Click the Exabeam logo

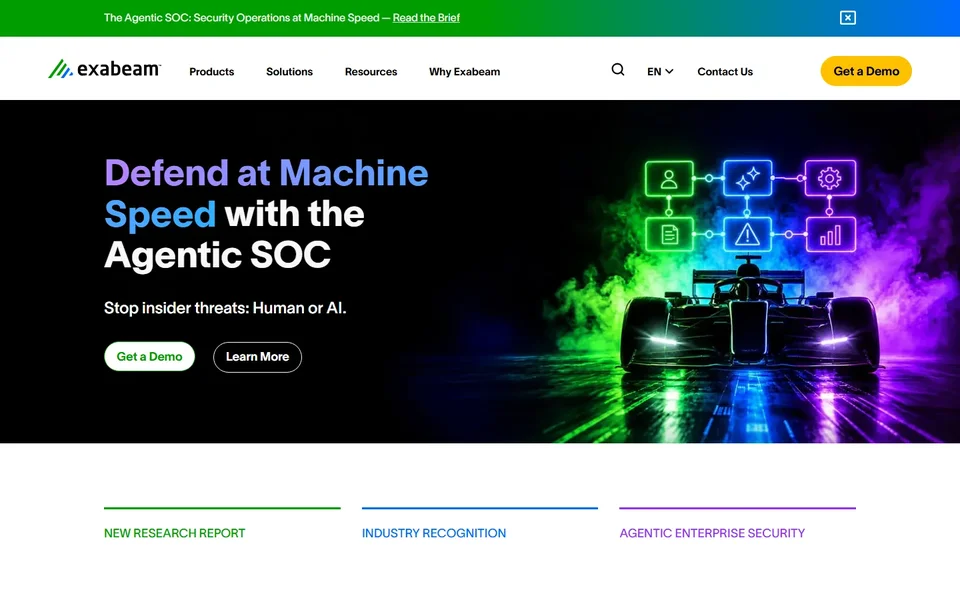[x=105, y=69]
